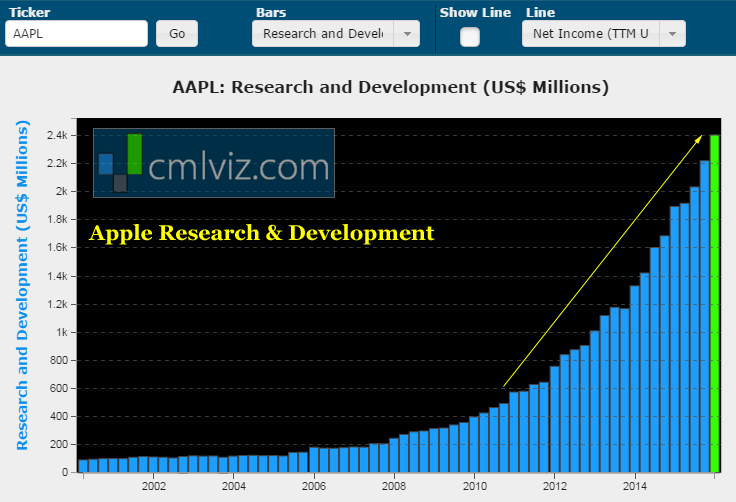Click the Bars dropdown arrow
The width and height of the screenshot is (736, 502).
[x=407, y=33]
